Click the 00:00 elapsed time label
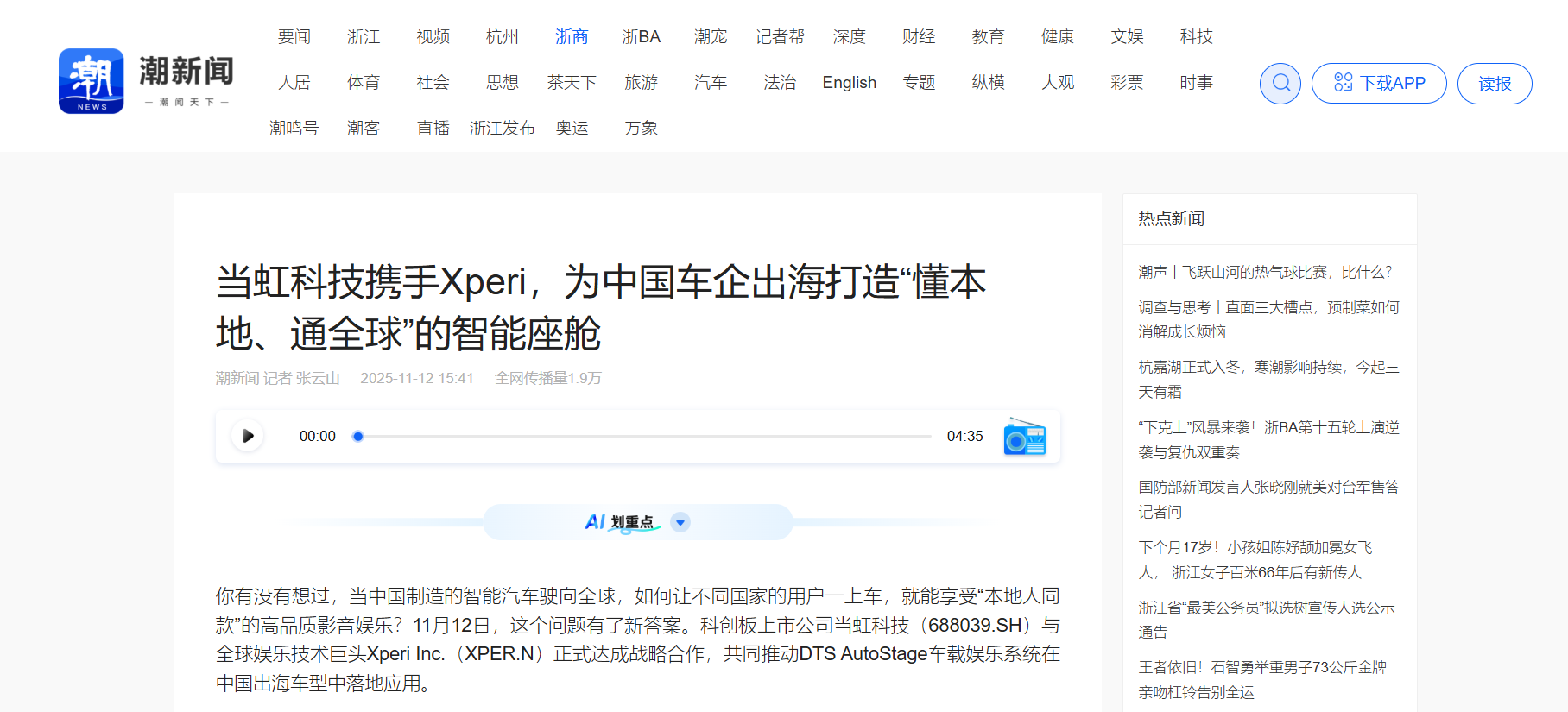Screen dimensions: 1568x712 pos(317,437)
